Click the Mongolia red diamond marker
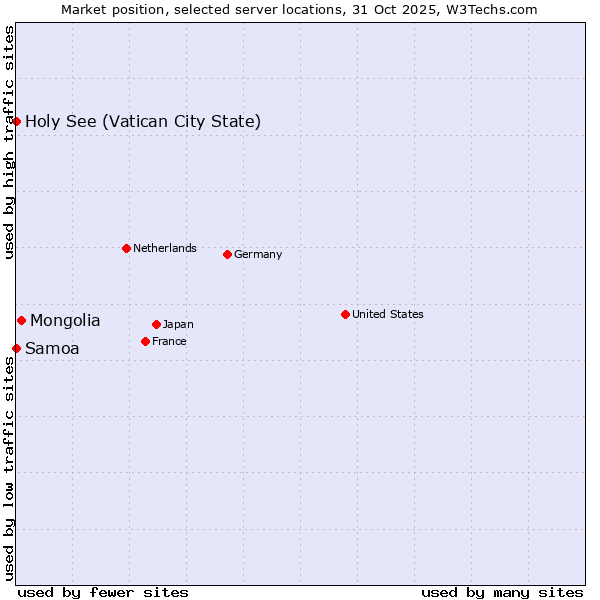The image size is (600, 600). (x=21, y=320)
